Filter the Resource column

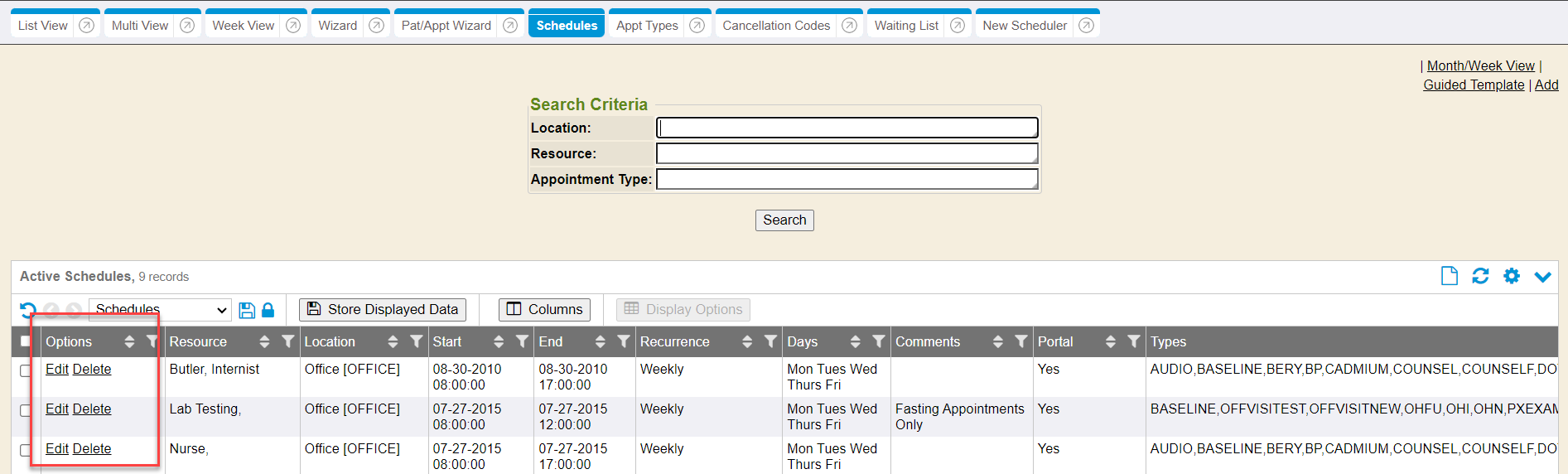click(x=287, y=341)
